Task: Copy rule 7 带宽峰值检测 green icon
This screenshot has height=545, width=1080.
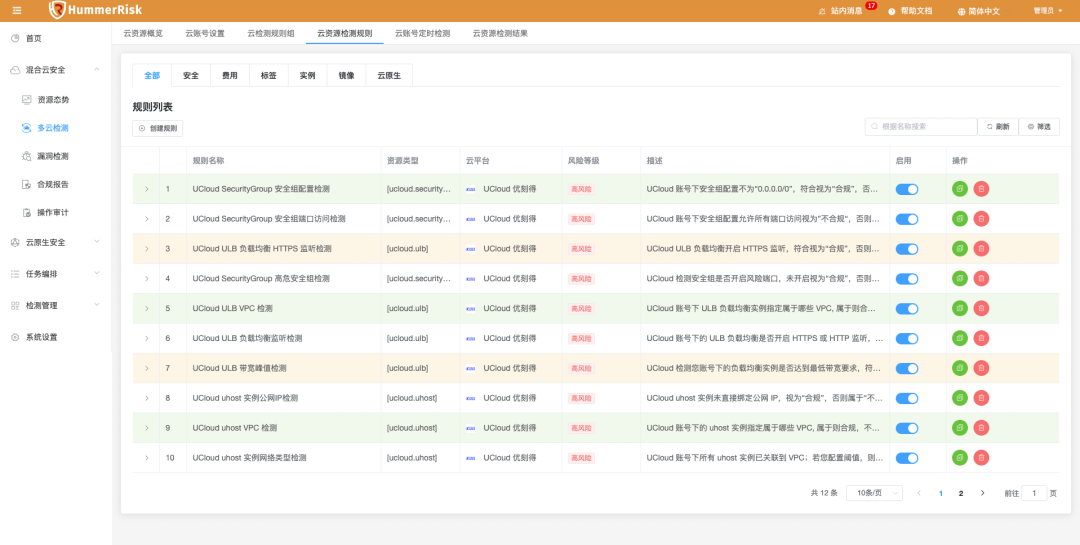Action: tap(959, 368)
